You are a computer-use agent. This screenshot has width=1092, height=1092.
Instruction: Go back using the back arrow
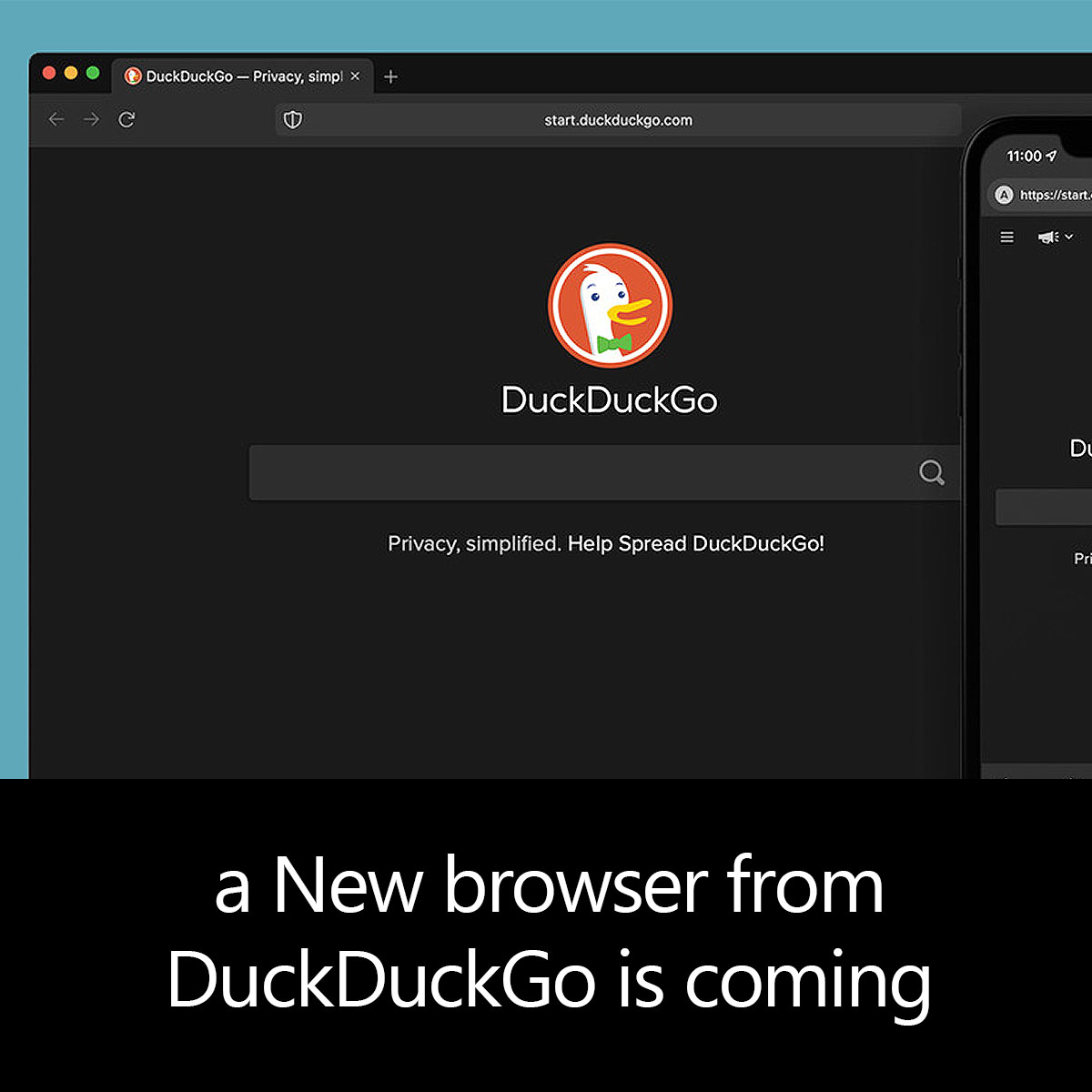pyautogui.click(x=56, y=119)
